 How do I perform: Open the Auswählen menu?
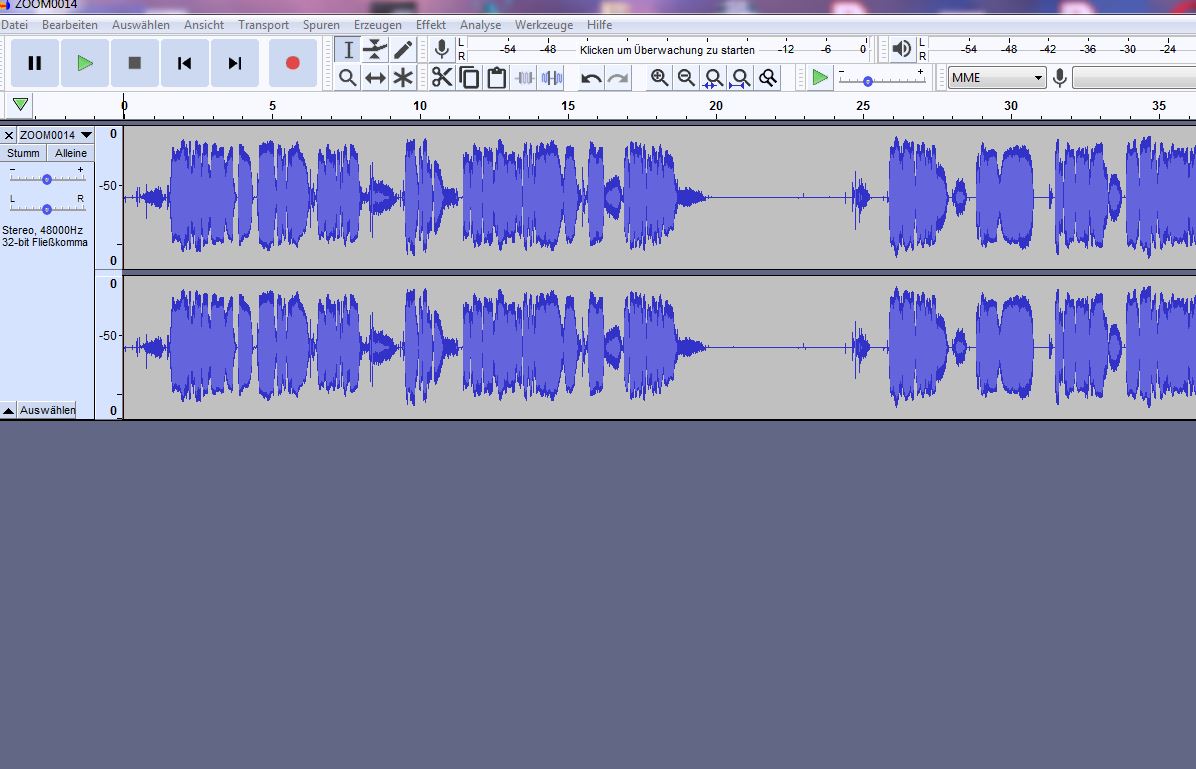tap(141, 25)
